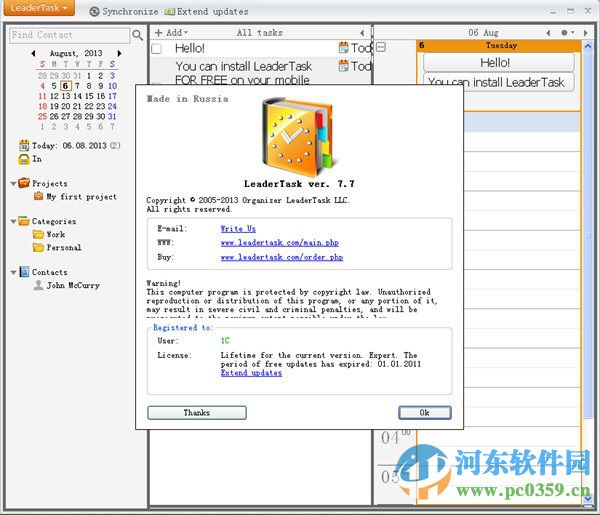The height and width of the screenshot is (515, 600).
Task: Click the All tasks header
Action: [259, 33]
